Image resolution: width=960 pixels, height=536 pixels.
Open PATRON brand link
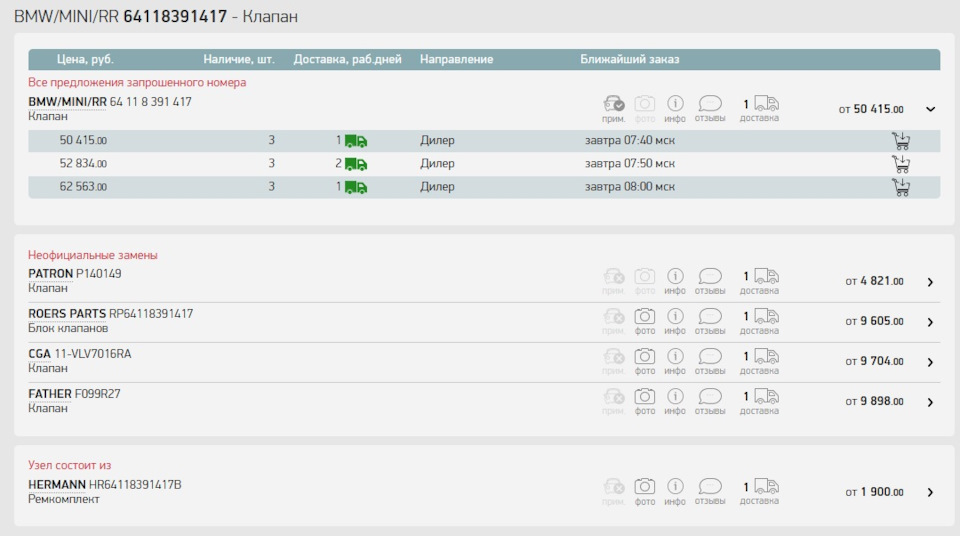(50, 274)
